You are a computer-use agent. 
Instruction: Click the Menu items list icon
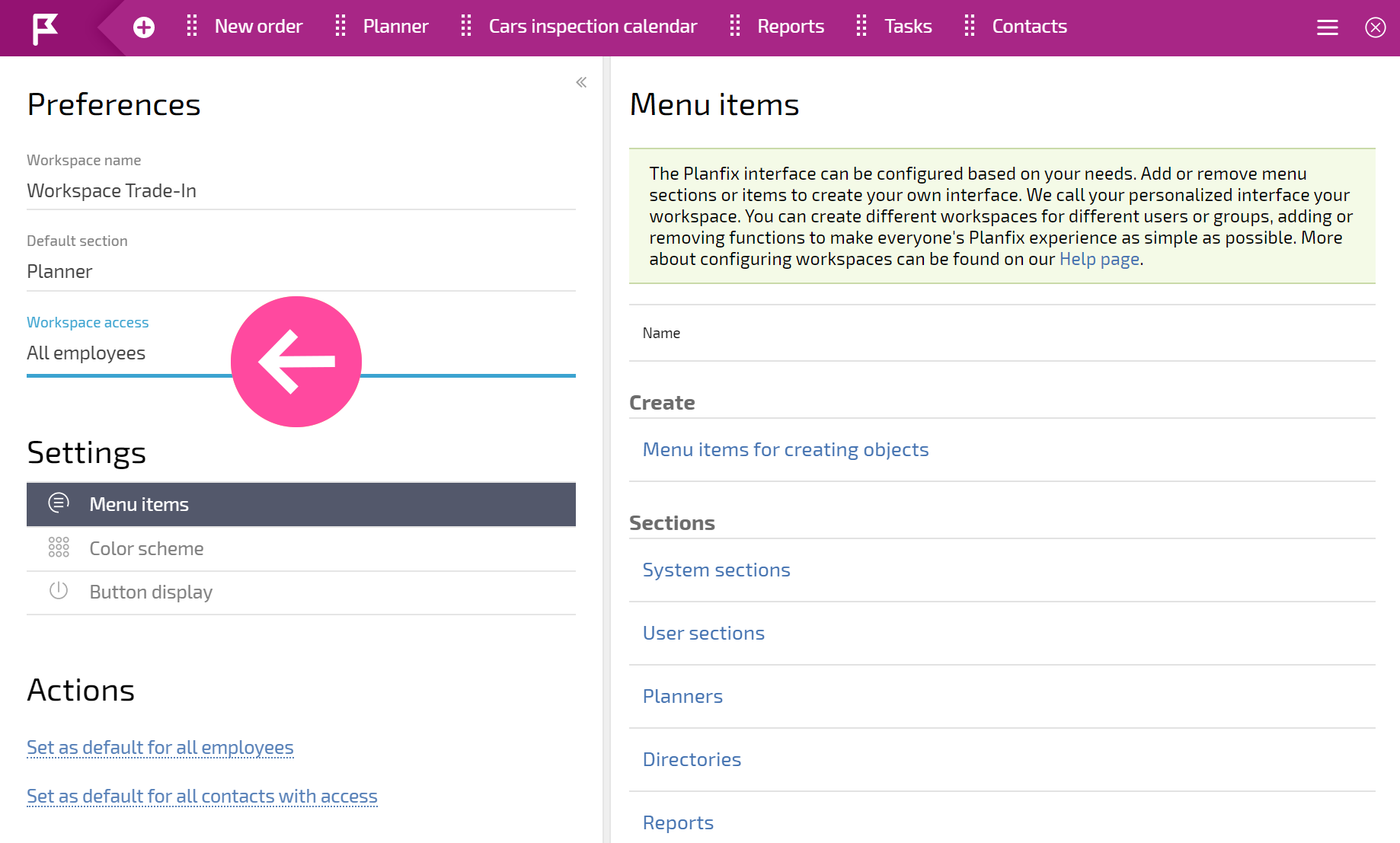point(59,503)
